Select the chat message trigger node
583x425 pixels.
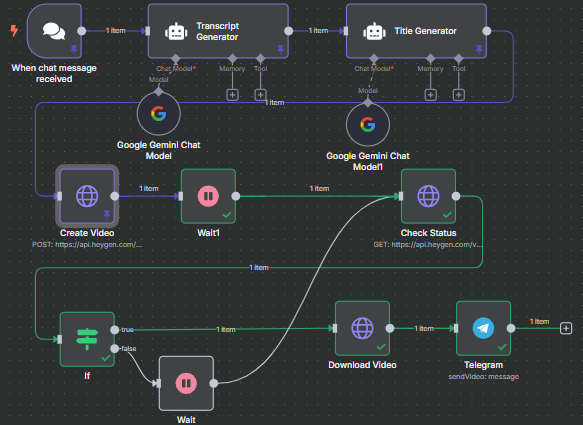point(54,31)
